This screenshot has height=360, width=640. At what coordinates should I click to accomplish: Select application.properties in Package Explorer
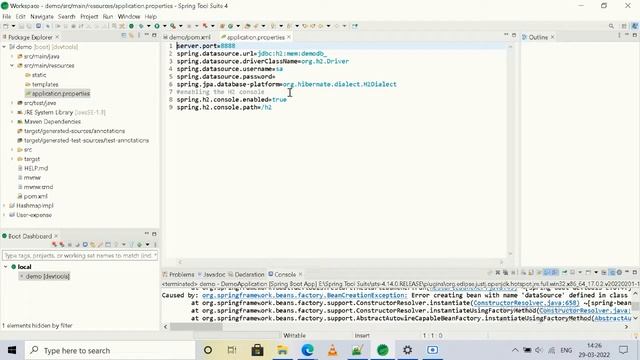(57, 93)
